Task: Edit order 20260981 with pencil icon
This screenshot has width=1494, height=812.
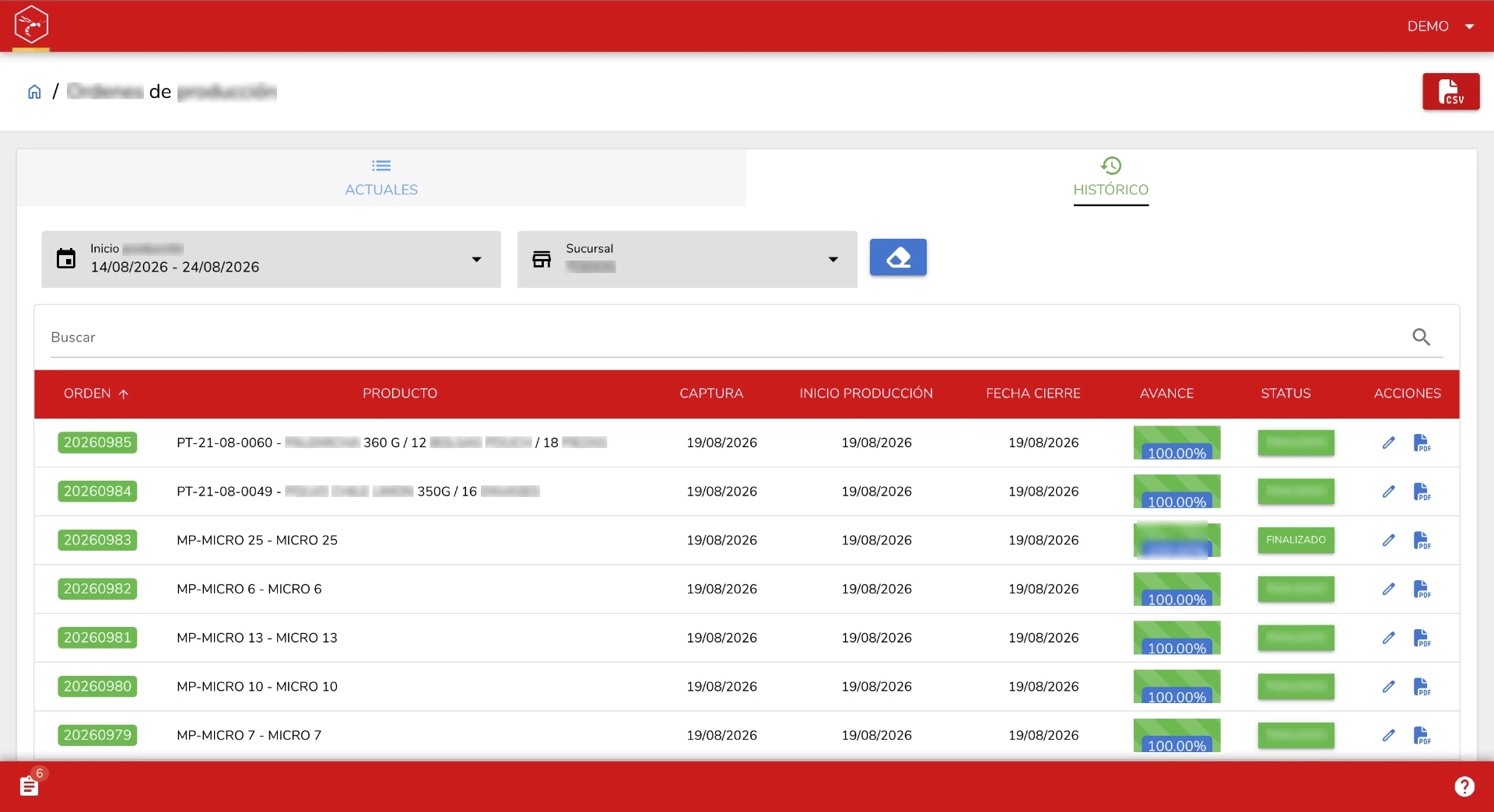Action: click(1388, 638)
